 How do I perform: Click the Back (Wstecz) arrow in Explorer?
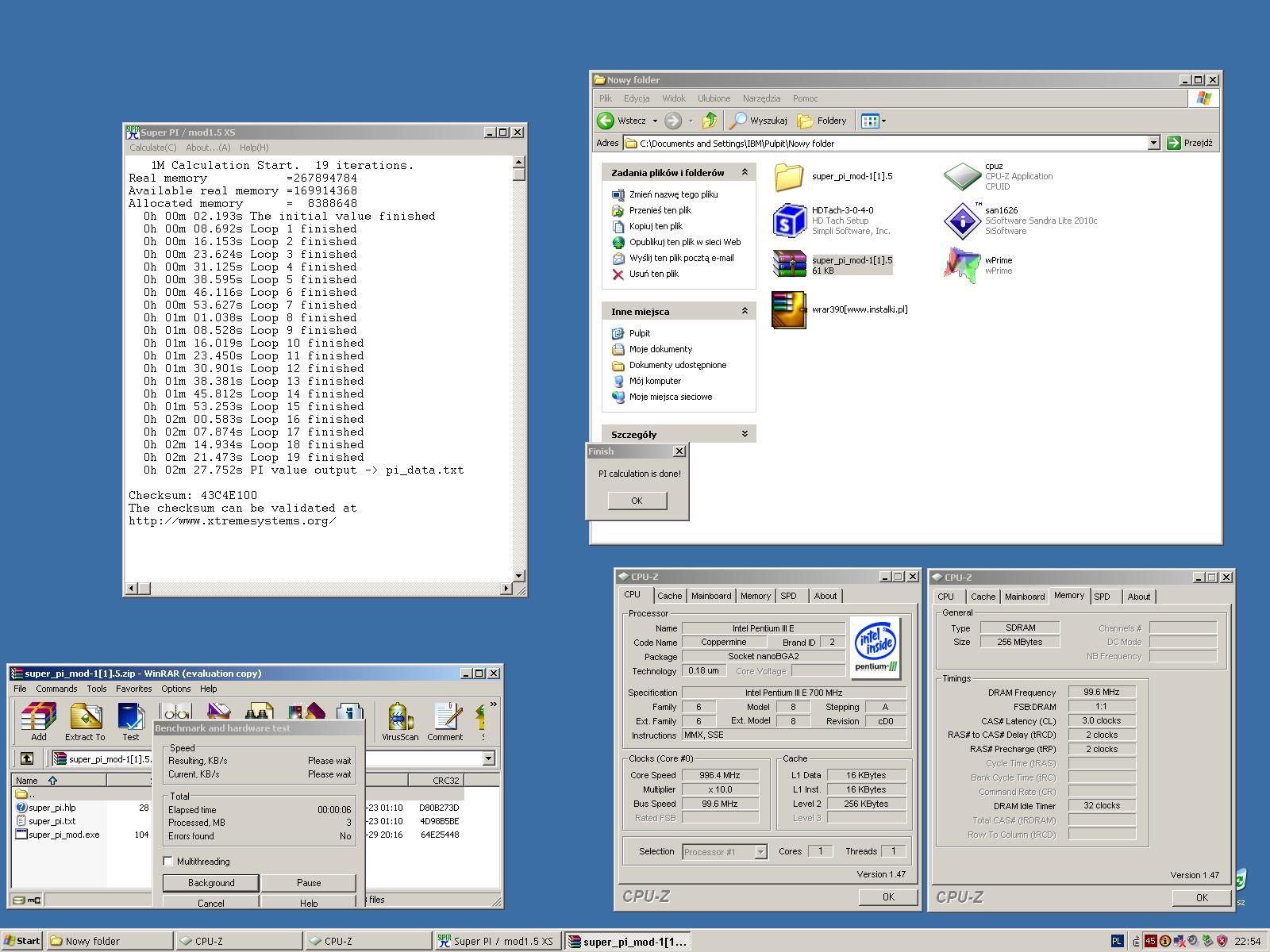pos(606,121)
